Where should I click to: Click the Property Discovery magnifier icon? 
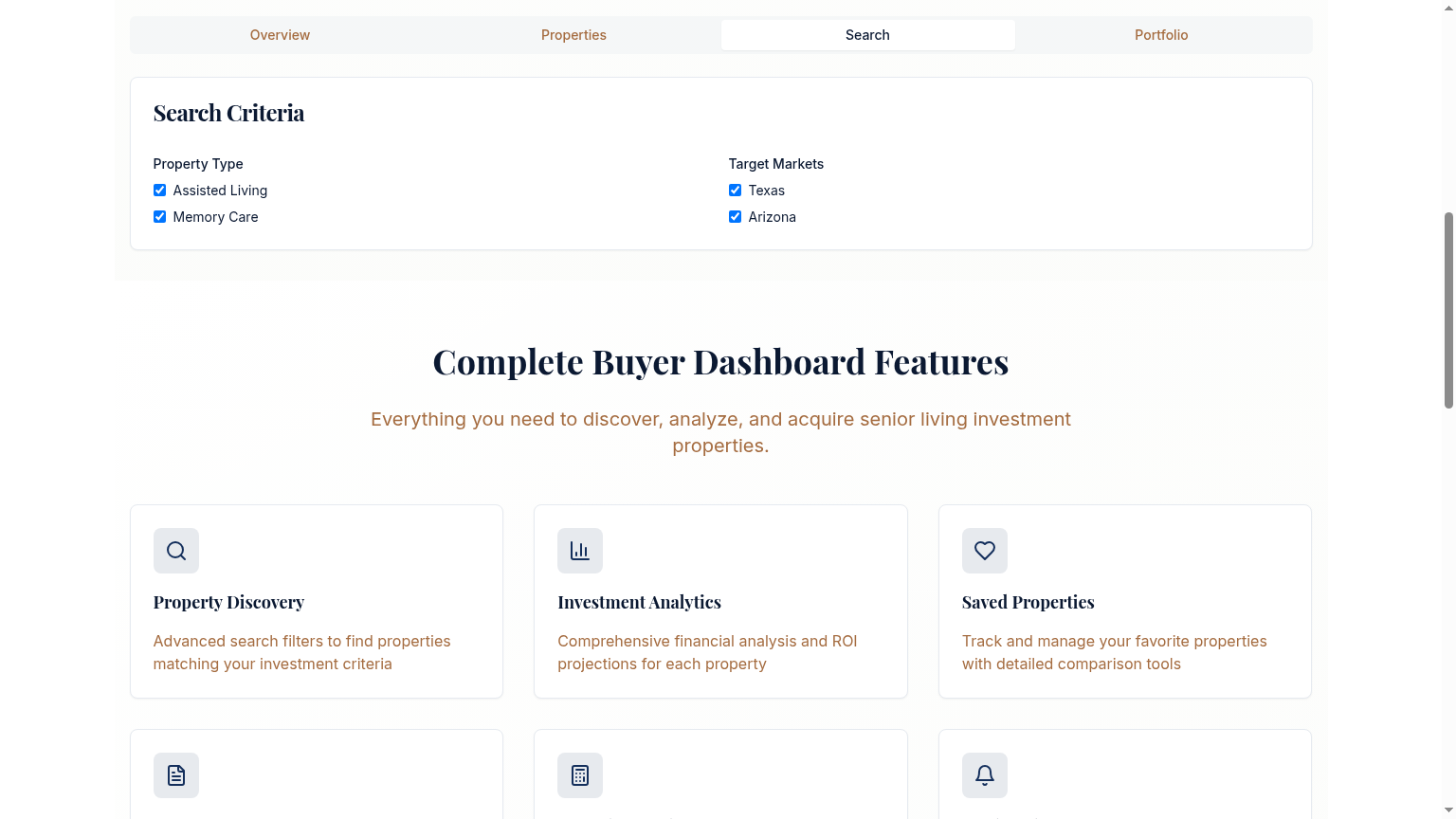(x=176, y=551)
